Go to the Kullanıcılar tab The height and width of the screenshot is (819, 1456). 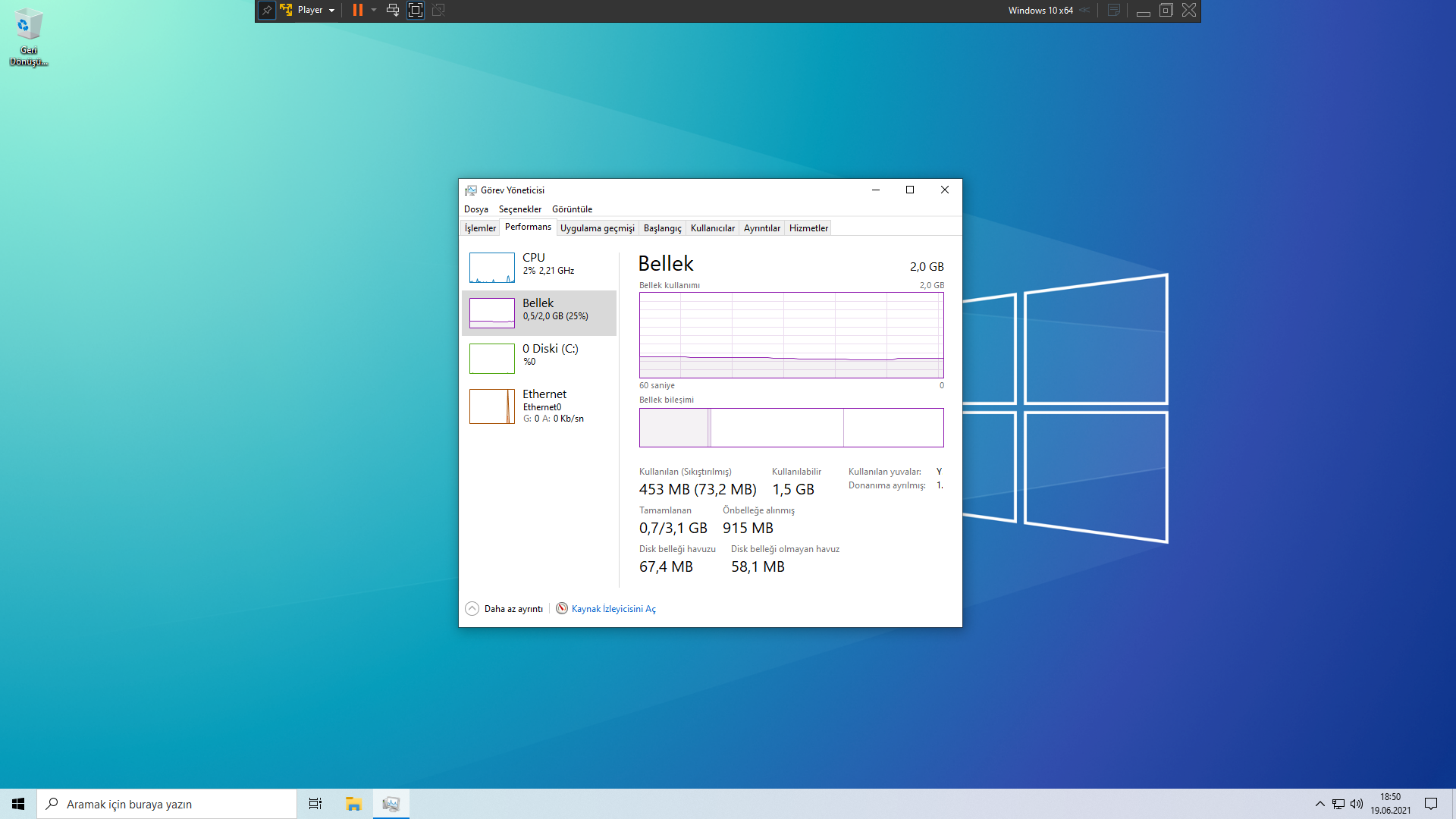(x=713, y=228)
